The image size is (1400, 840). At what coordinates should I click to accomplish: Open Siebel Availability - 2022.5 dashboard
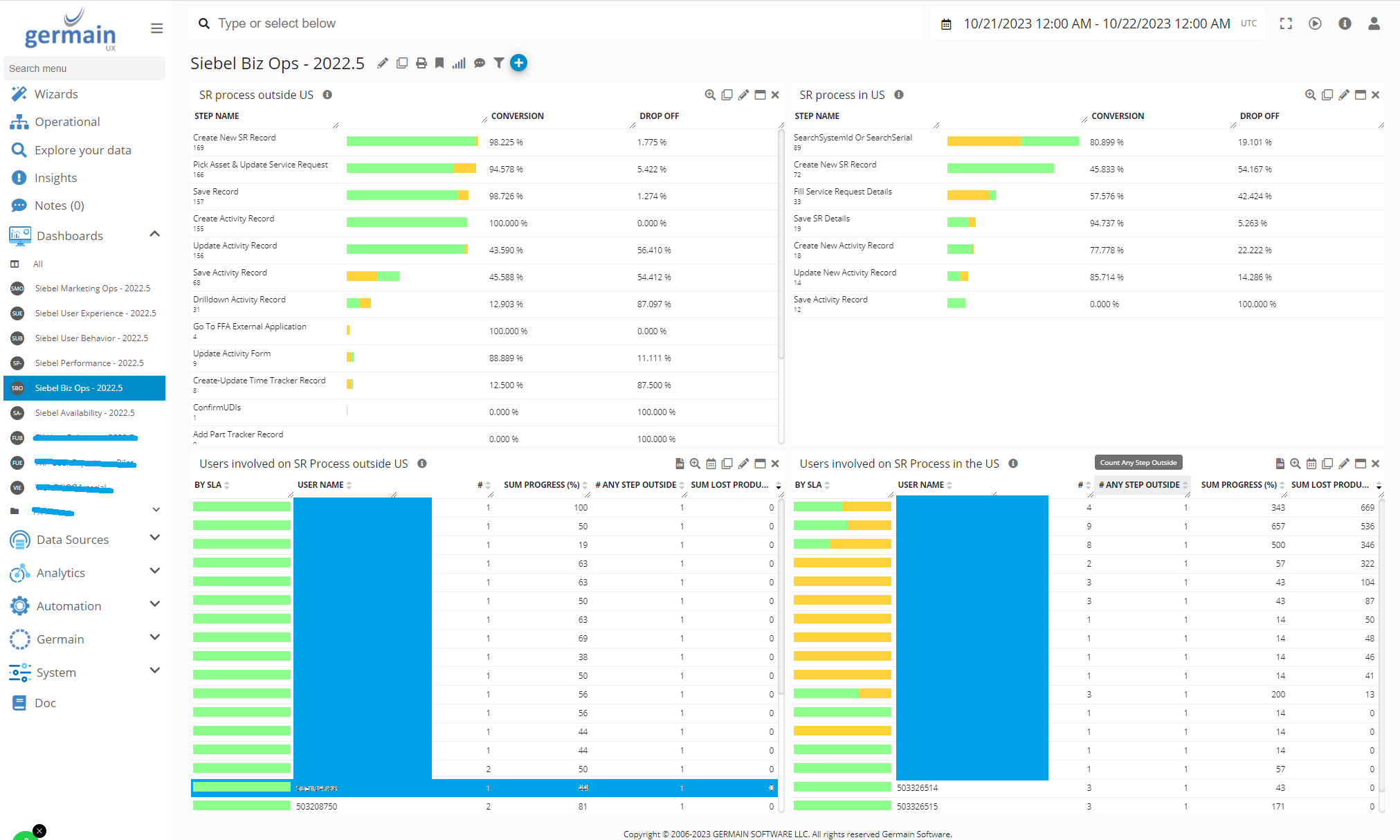click(84, 413)
